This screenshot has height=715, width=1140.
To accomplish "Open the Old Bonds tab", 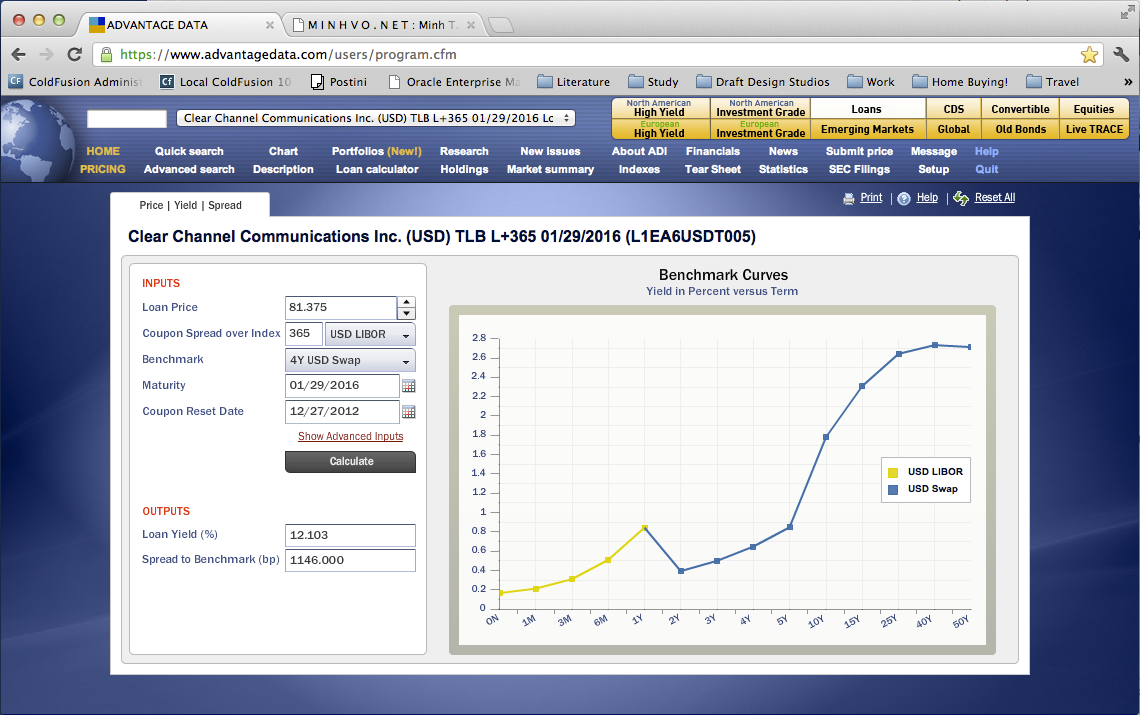I will 1020,129.
